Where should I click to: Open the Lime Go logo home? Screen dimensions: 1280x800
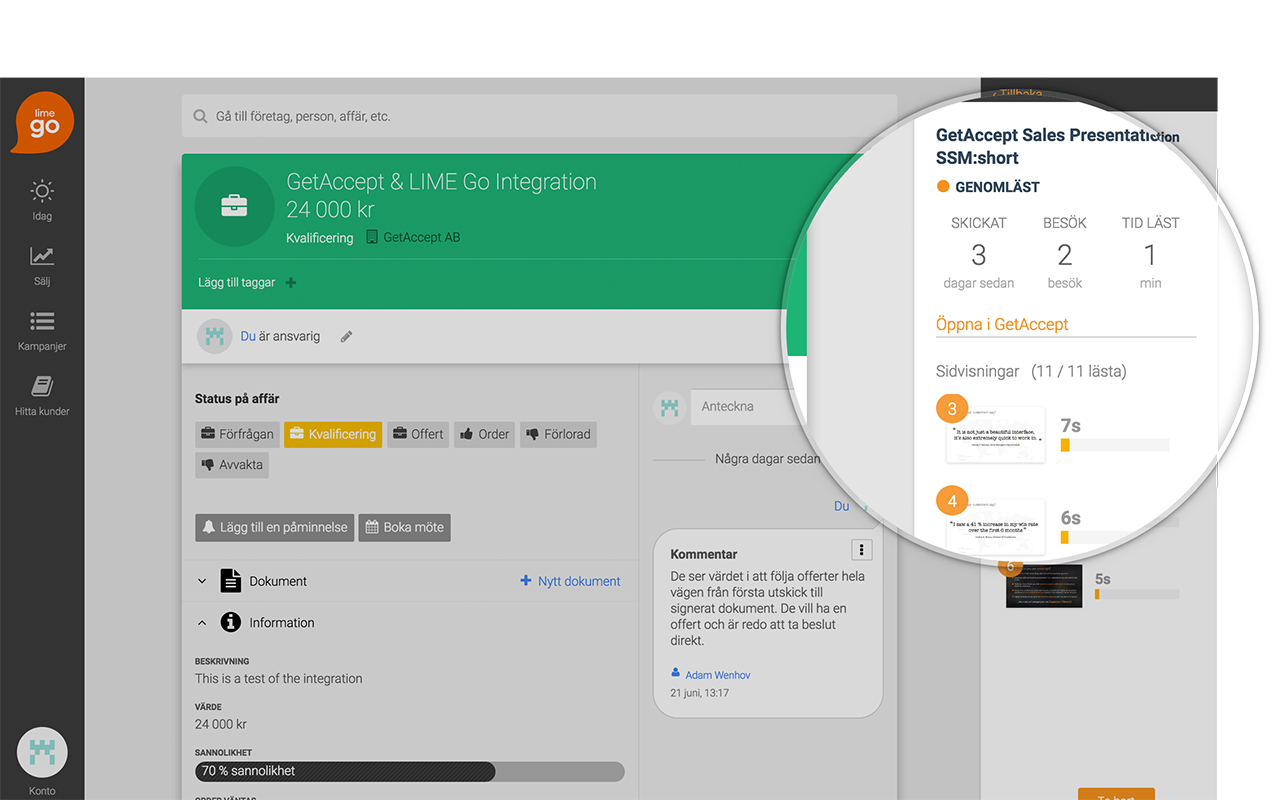click(42, 122)
